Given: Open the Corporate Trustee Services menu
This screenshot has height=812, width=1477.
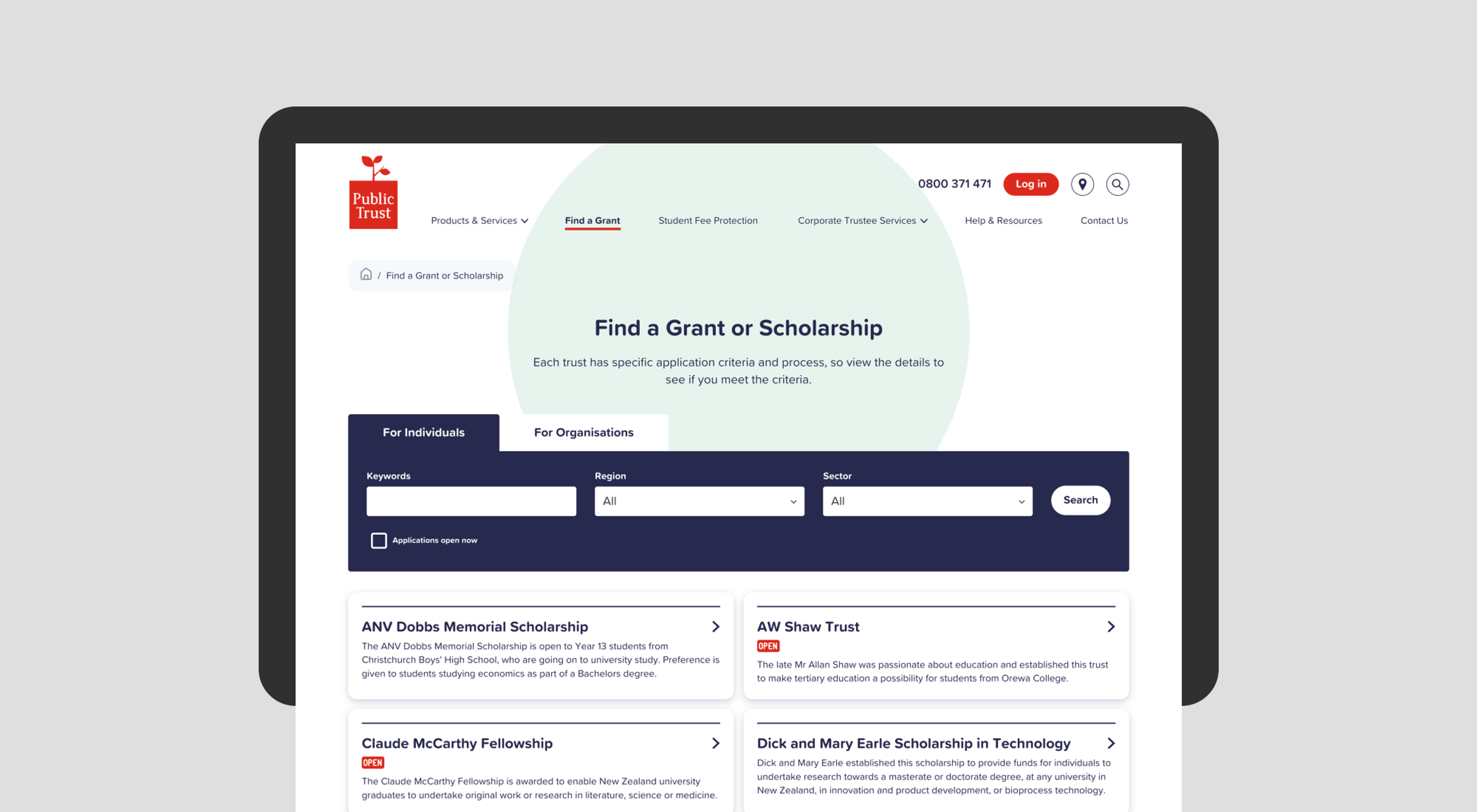Looking at the screenshot, I should tap(862, 220).
